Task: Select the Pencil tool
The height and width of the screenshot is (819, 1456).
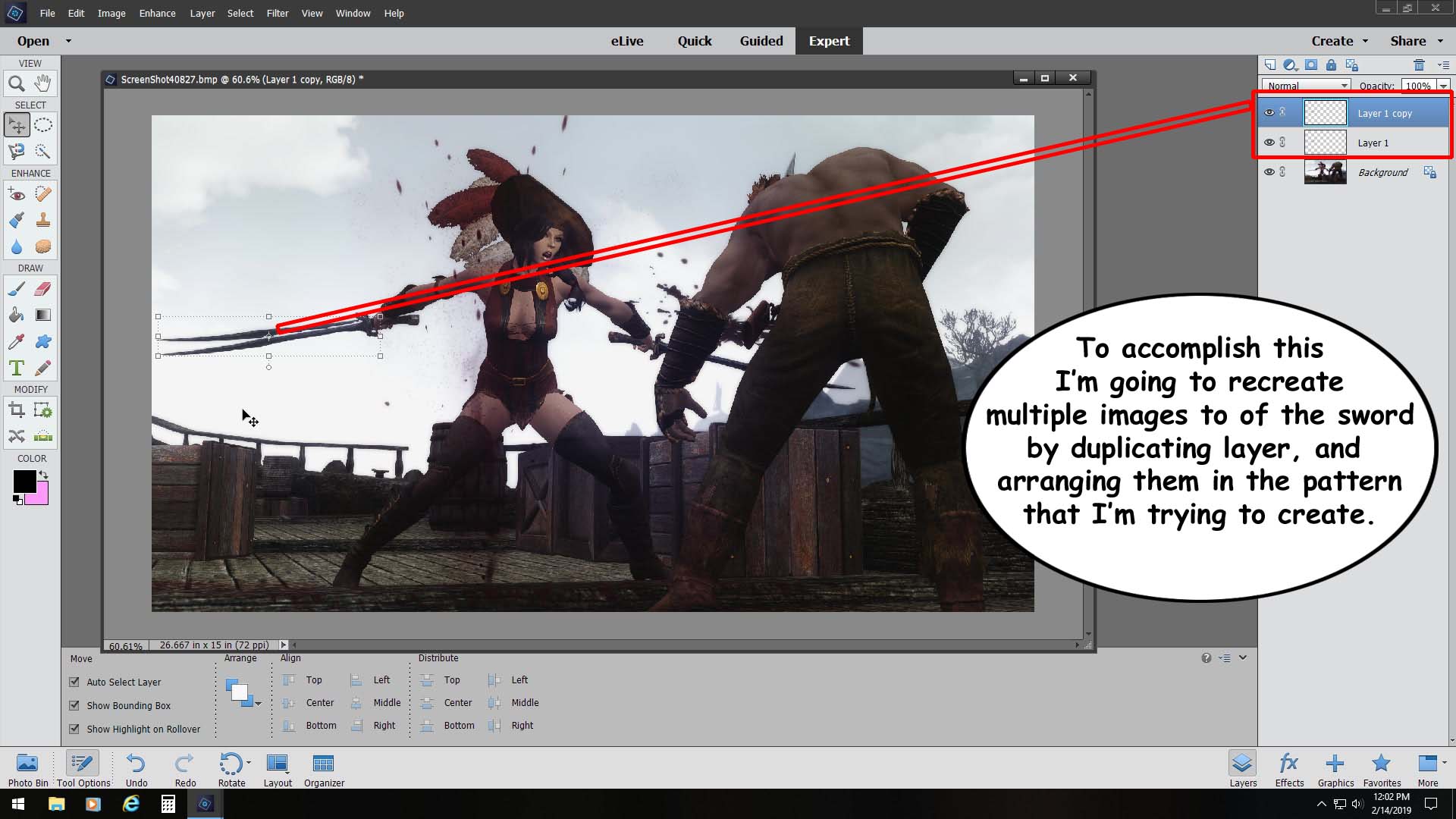Action: 43,369
